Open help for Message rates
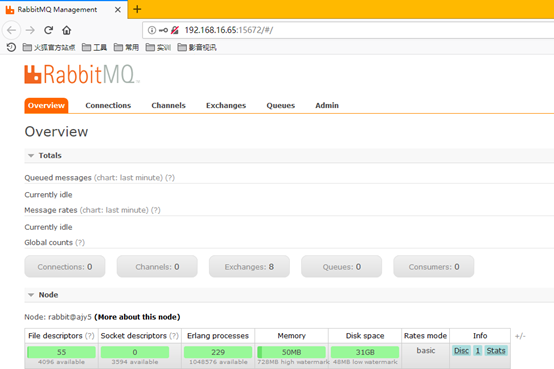 click(x=155, y=210)
